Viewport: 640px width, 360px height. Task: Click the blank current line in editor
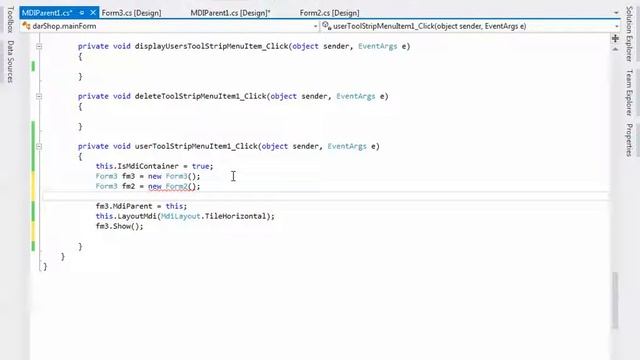click(325, 196)
